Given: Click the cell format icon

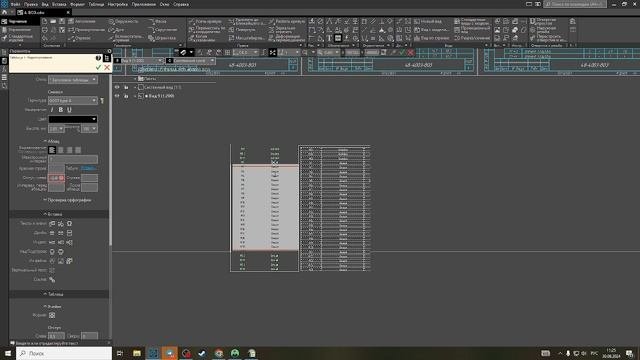Looking at the screenshot, I should click(x=52, y=315).
